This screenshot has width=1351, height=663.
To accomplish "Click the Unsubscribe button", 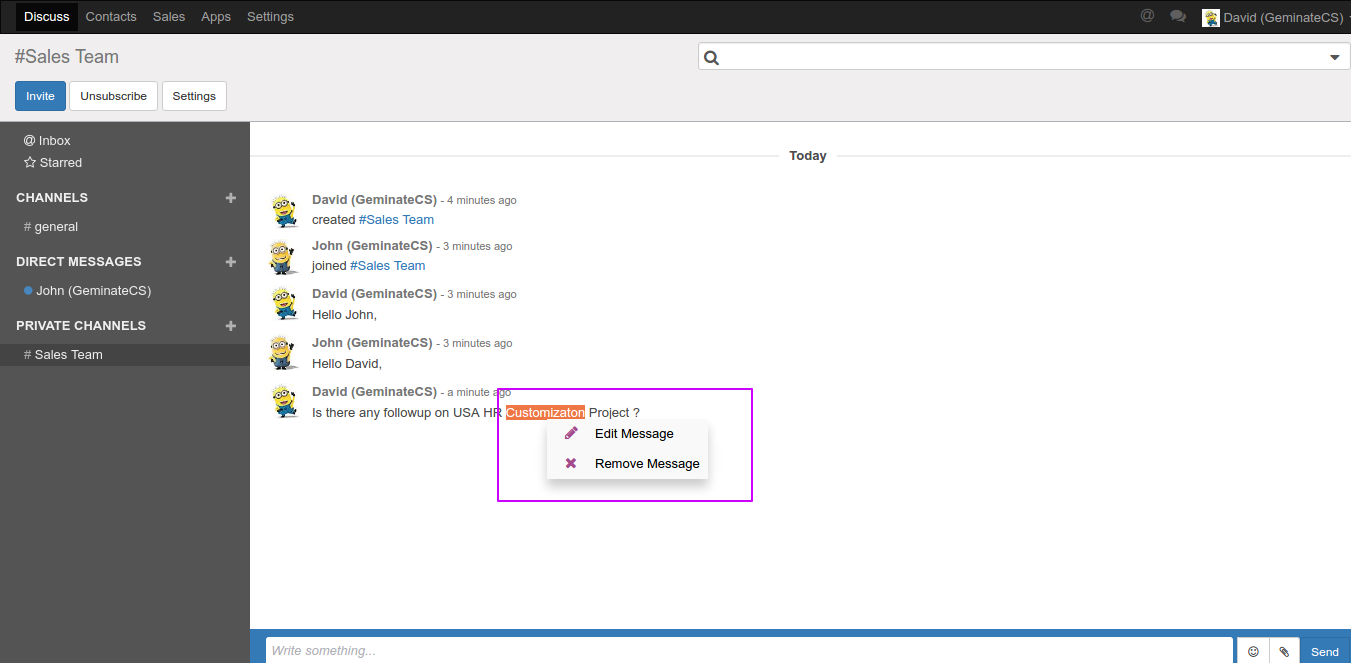I will click(114, 96).
